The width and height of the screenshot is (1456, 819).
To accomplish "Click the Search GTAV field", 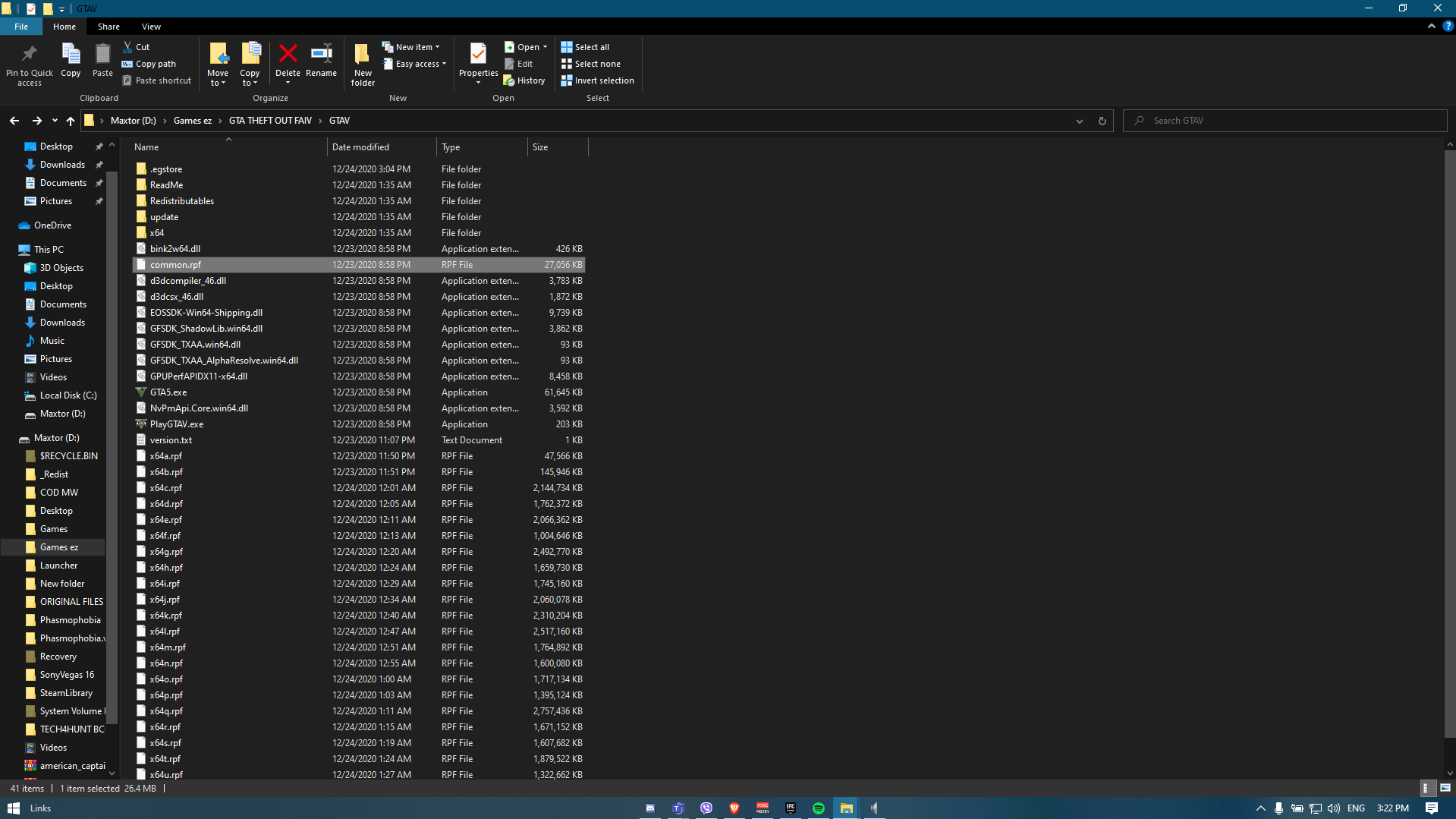I will pos(1286,121).
